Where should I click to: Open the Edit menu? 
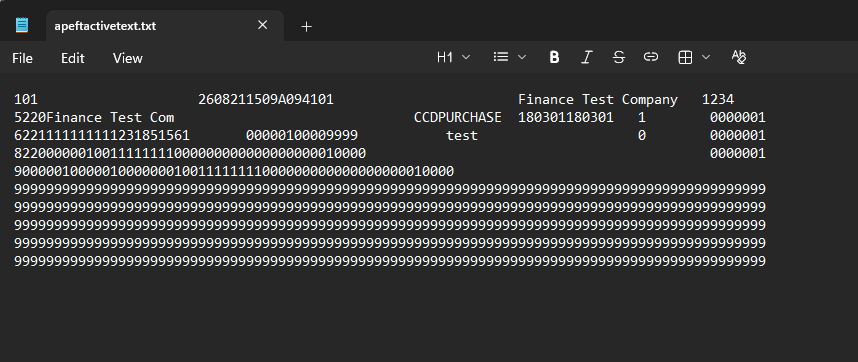click(73, 58)
